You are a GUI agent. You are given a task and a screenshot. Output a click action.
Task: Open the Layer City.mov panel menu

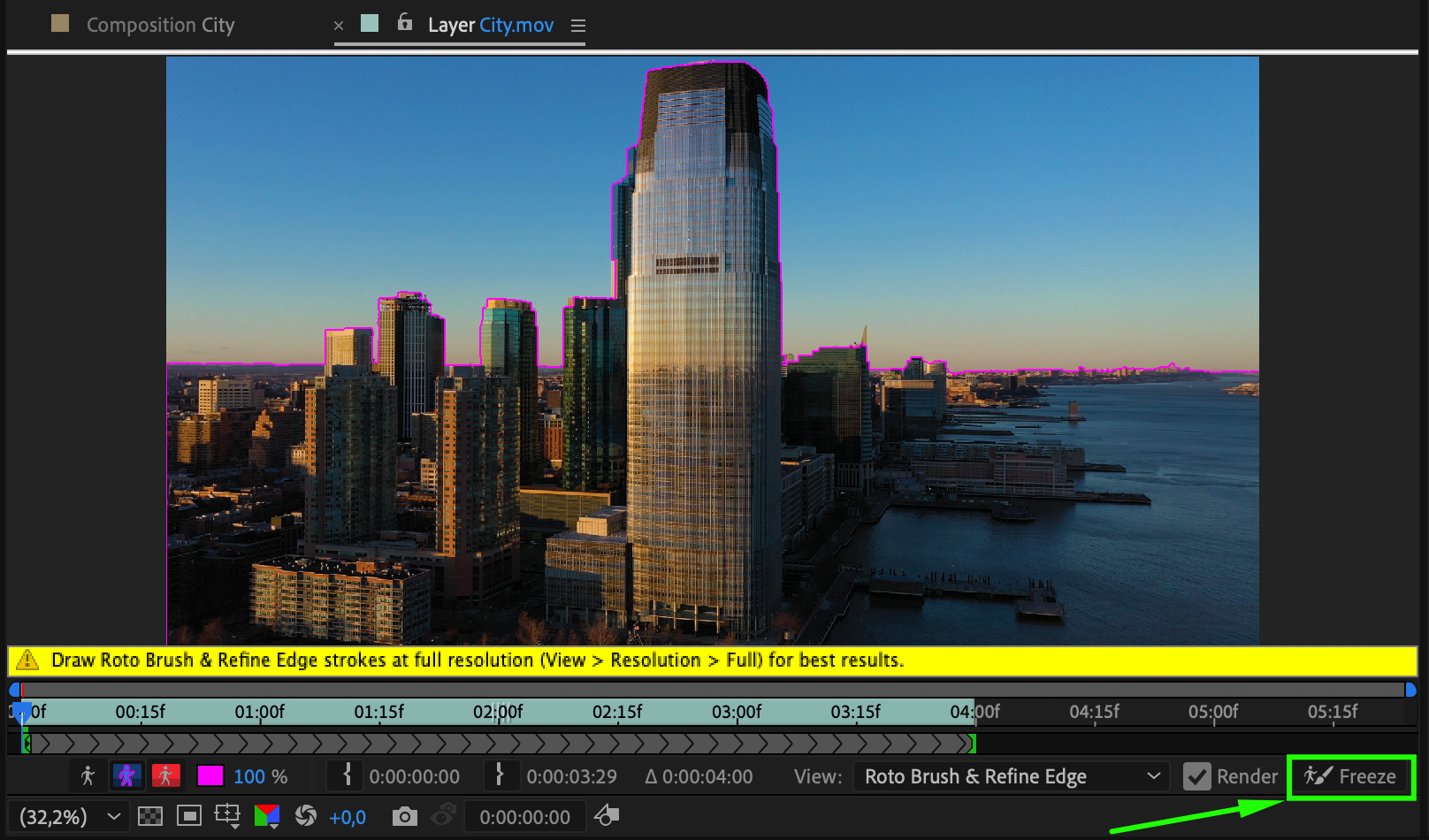click(x=578, y=26)
